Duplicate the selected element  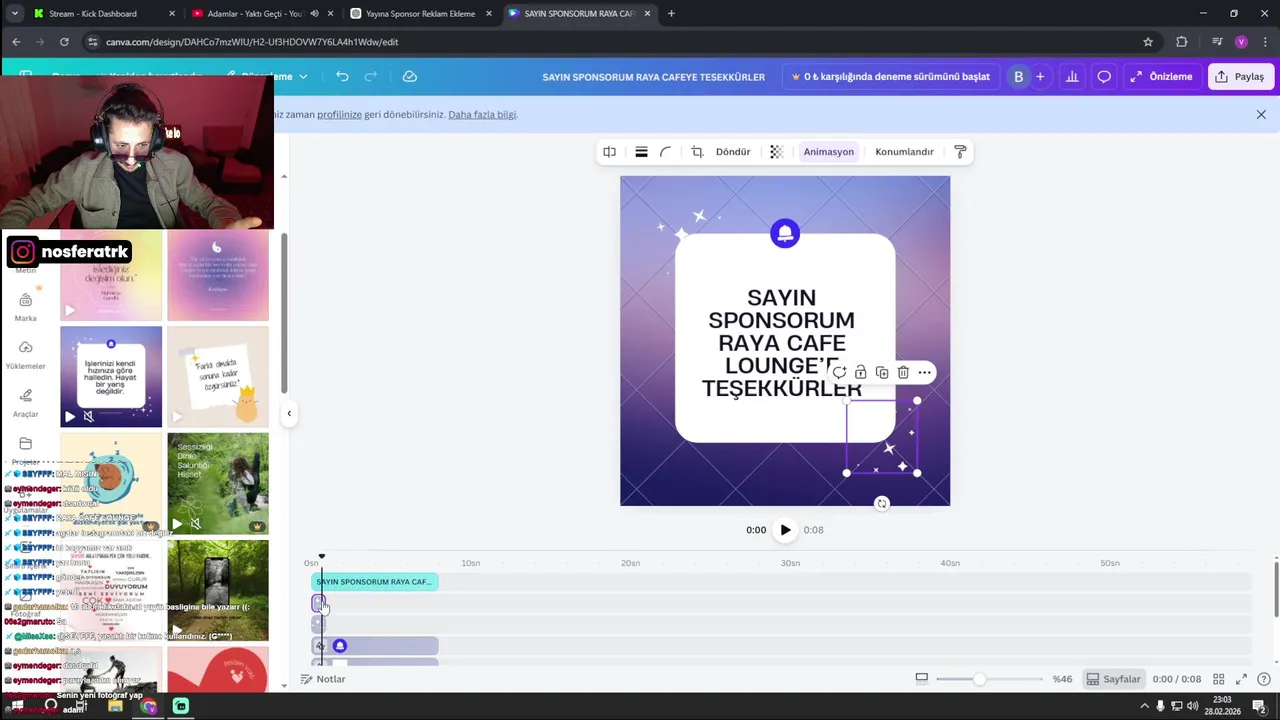[x=882, y=372]
